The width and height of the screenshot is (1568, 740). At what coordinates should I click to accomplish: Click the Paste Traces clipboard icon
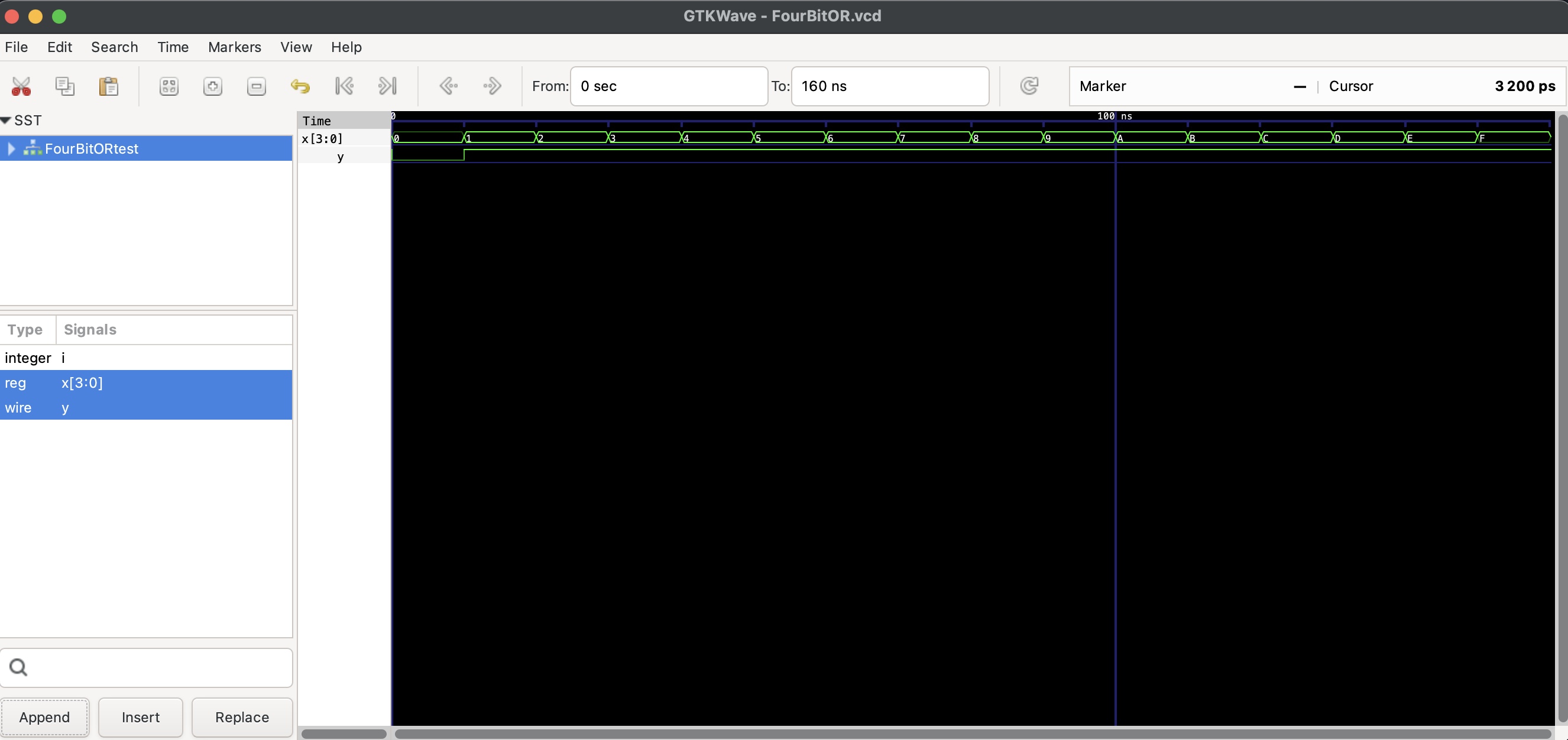click(x=108, y=86)
